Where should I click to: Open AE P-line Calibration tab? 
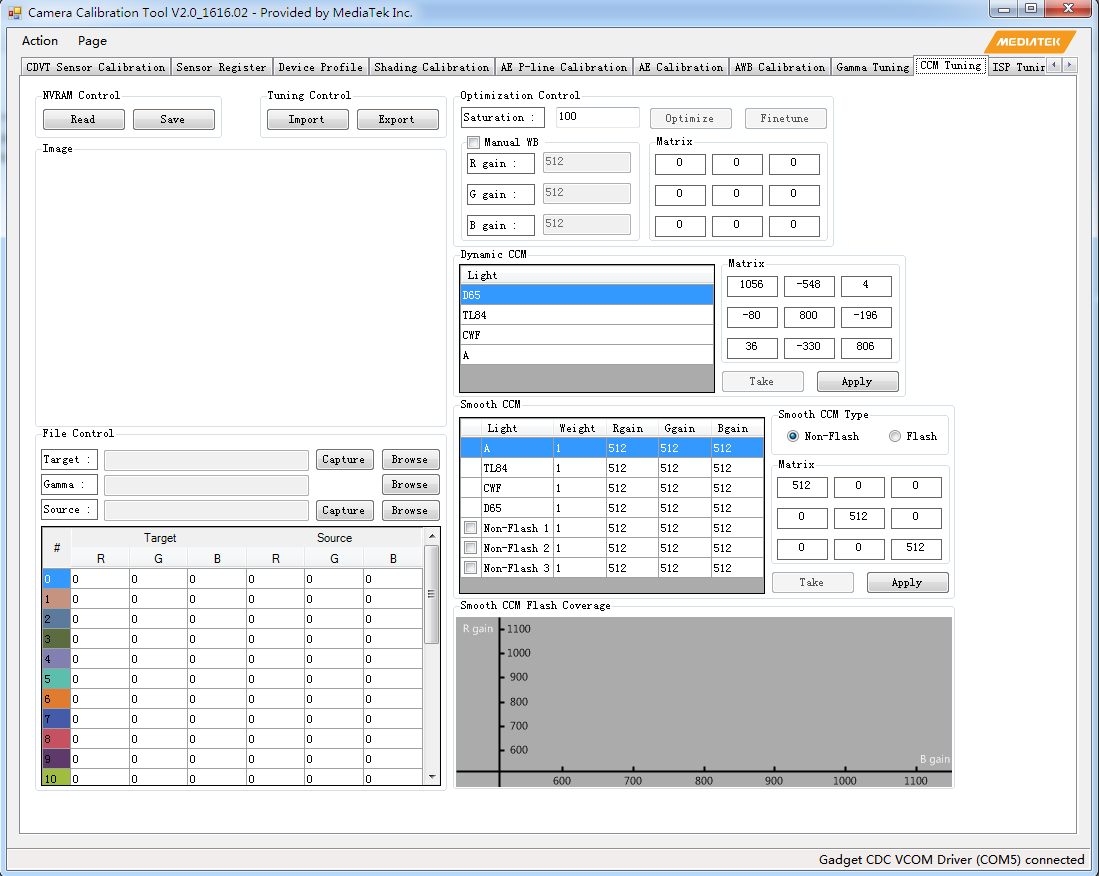coord(564,67)
